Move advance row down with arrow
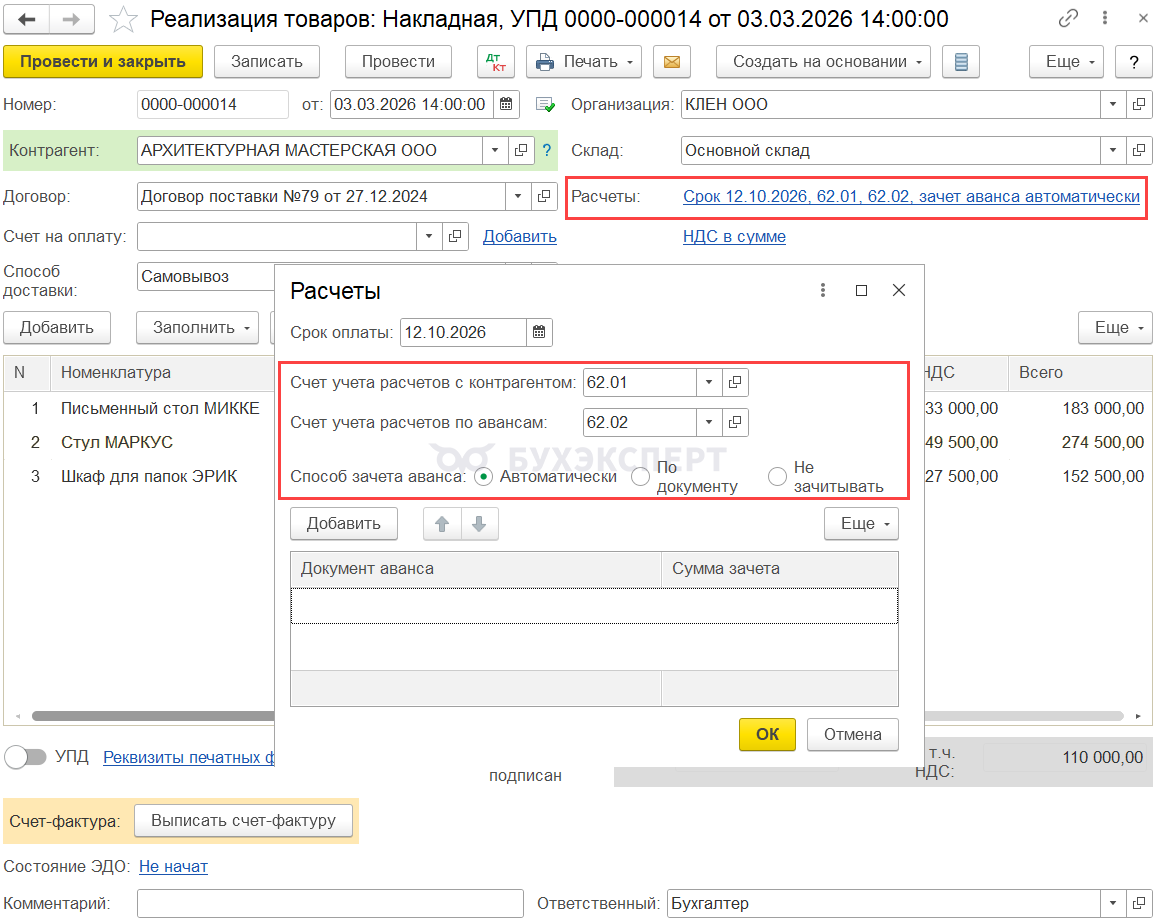The width and height of the screenshot is (1156, 920). pyautogui.click(x=479, y=524)
